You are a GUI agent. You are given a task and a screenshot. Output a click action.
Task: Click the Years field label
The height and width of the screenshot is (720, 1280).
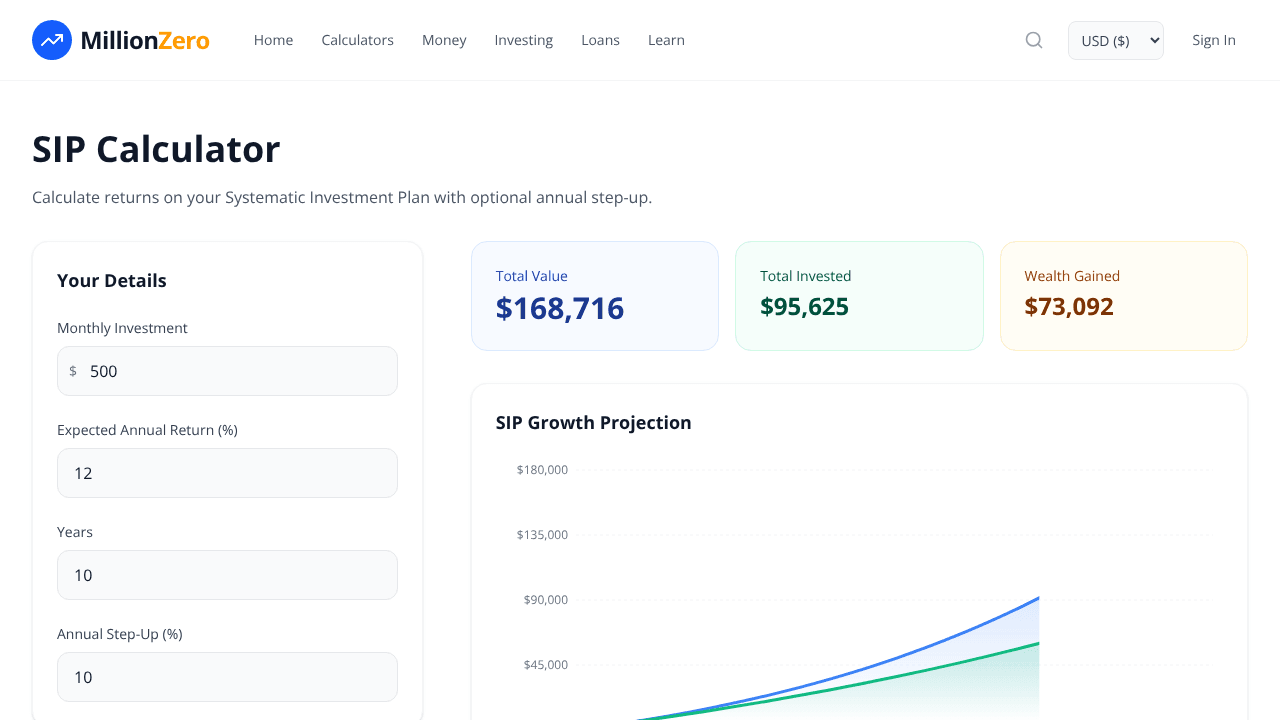coord(75,532)
